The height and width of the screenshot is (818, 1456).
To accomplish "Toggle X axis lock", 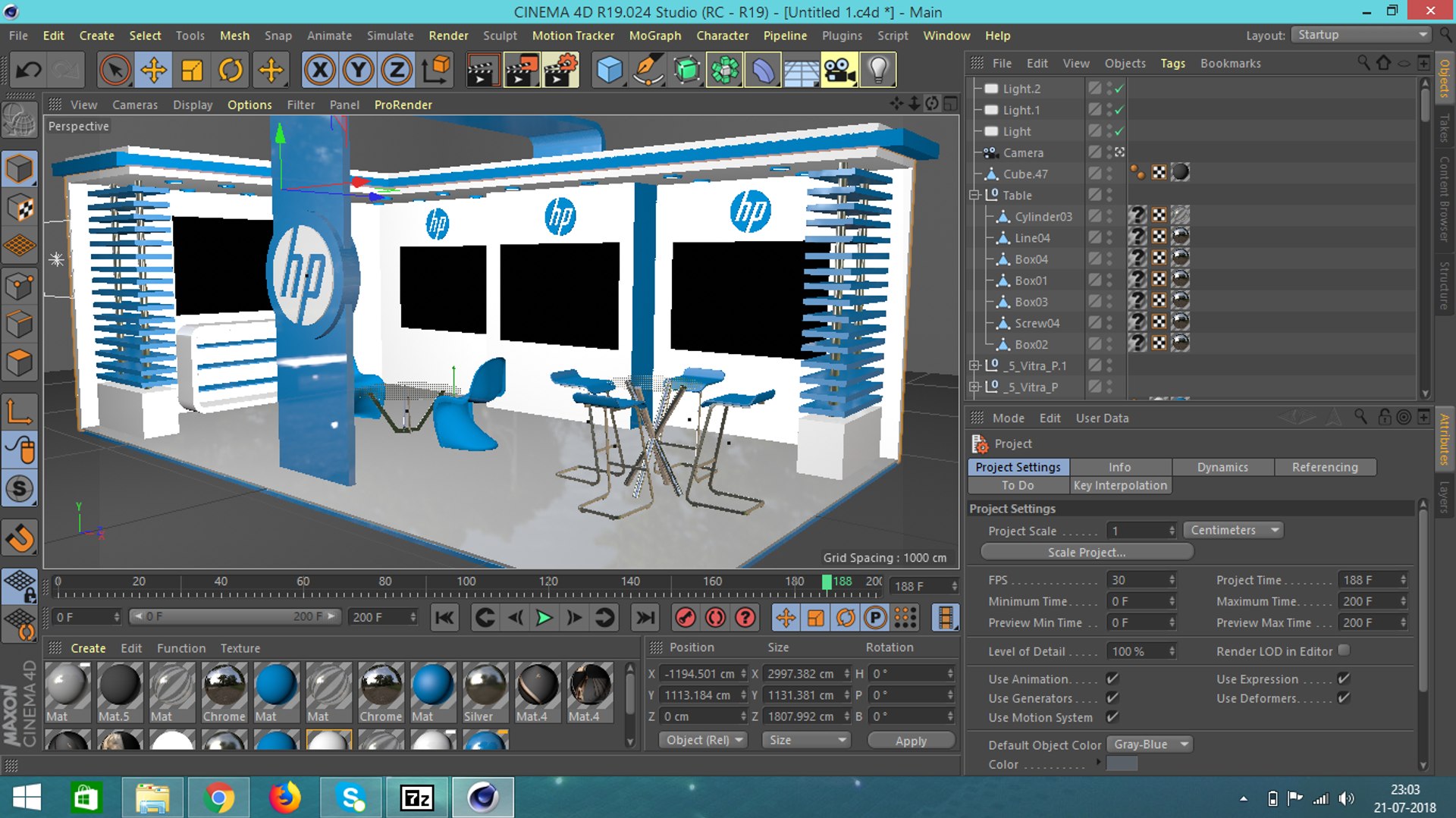I will [x=320, y=71].
